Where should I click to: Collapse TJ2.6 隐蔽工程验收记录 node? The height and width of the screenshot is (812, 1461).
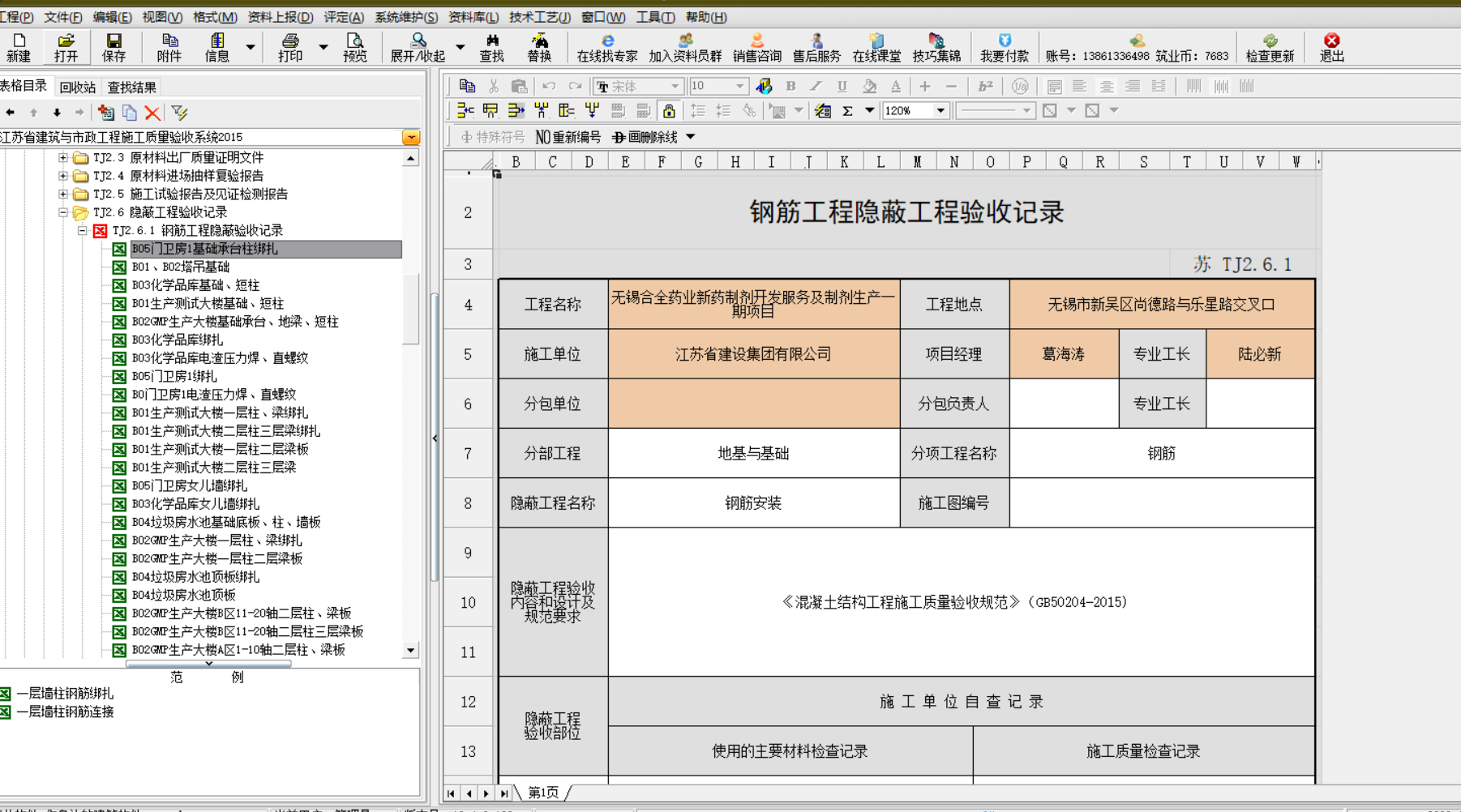[63, 212]
